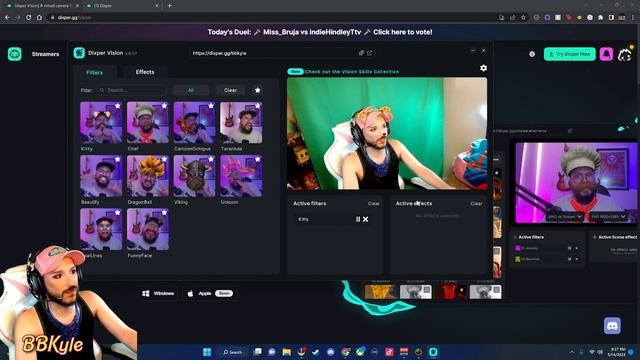Open taskbar Search
This screenshot has height=360, width=640.
(233, 352)
